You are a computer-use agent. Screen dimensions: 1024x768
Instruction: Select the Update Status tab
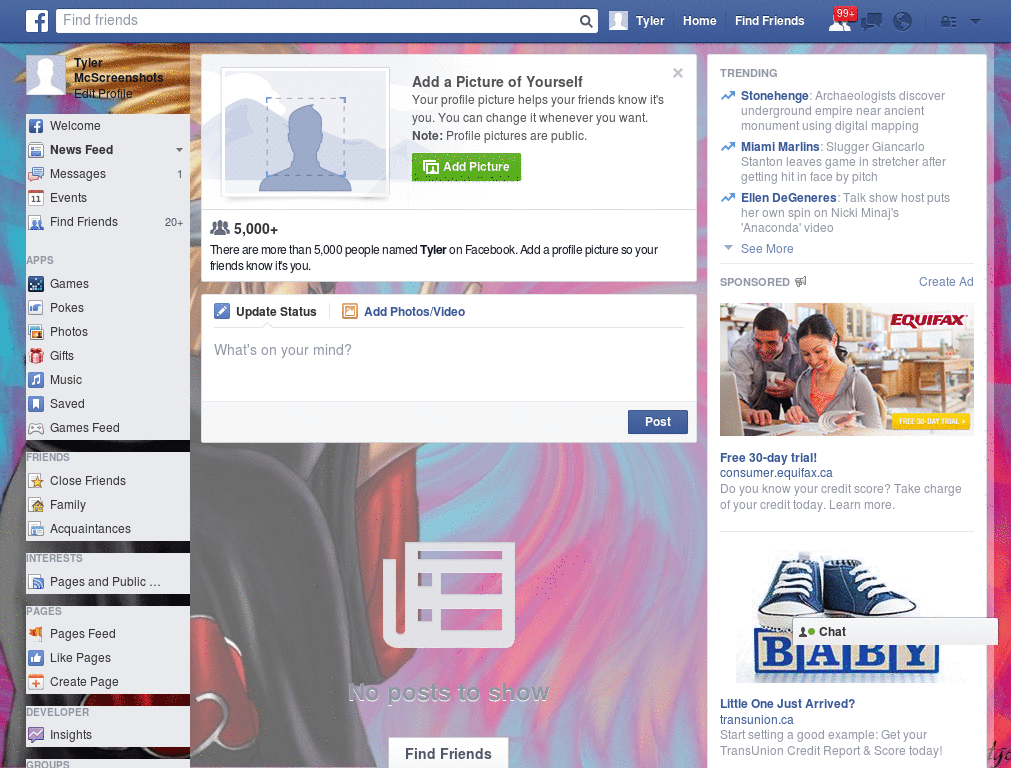265,312
